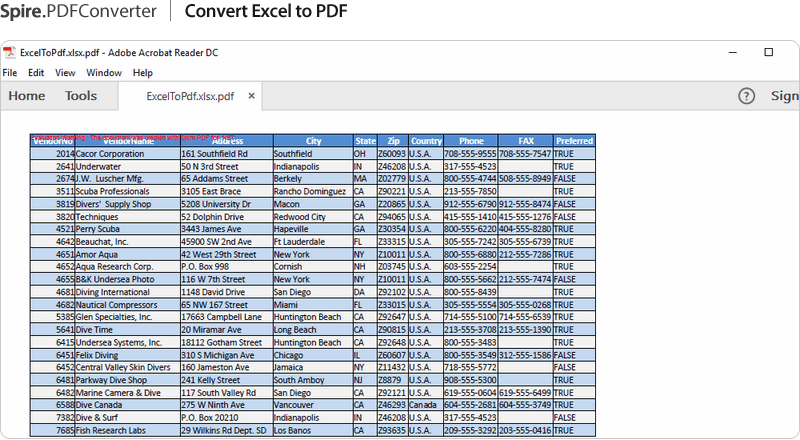Close the ExcelToPdf.xlsx.pdf tab
The image size is (800, 440).
(252, 95)
